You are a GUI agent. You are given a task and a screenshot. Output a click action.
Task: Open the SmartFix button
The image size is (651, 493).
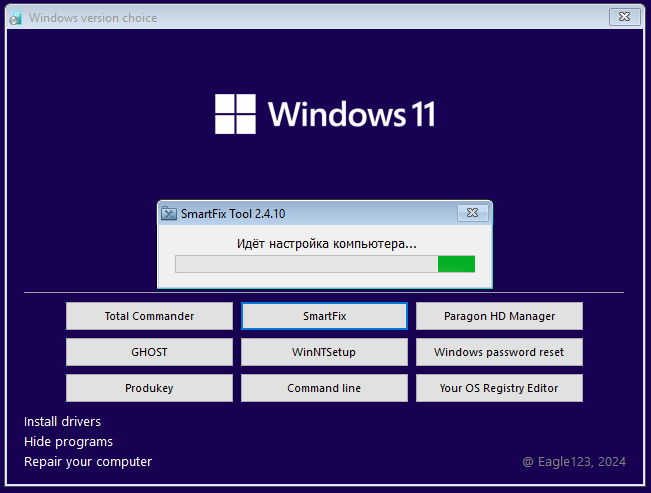pyautogui.click(x=324, y=316)
